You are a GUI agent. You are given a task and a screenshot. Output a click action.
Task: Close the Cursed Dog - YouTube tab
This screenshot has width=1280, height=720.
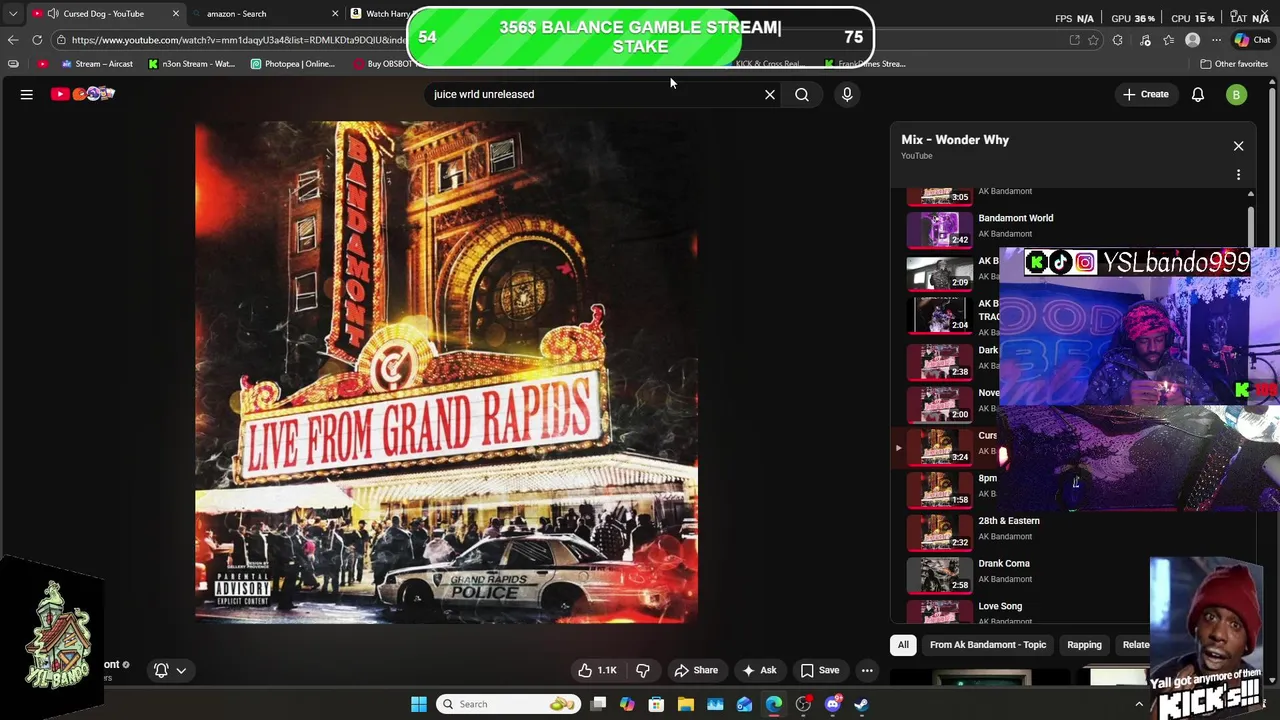pos(176,14)
